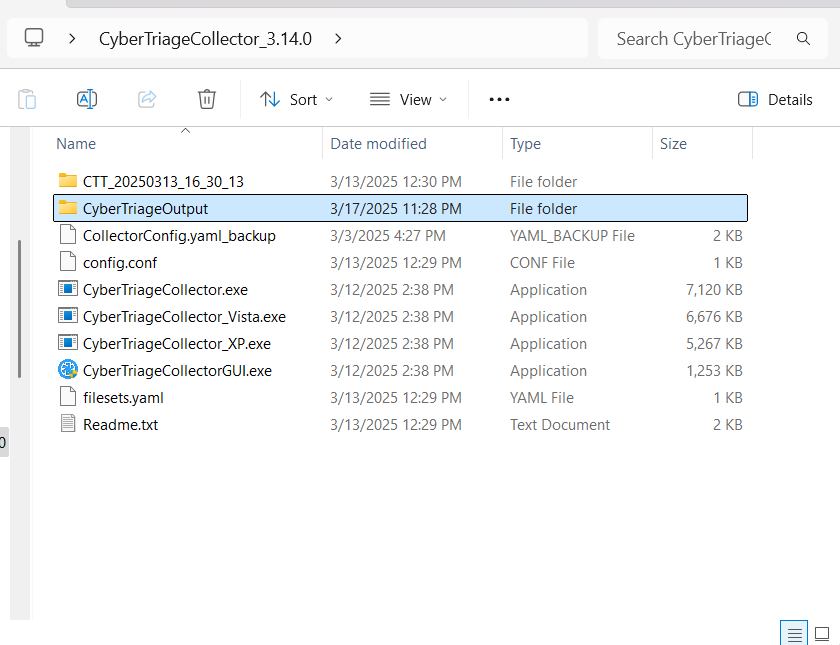Click the 7,120 KB size value
This screenshot has width=840, height=645.
click(714, 290)
